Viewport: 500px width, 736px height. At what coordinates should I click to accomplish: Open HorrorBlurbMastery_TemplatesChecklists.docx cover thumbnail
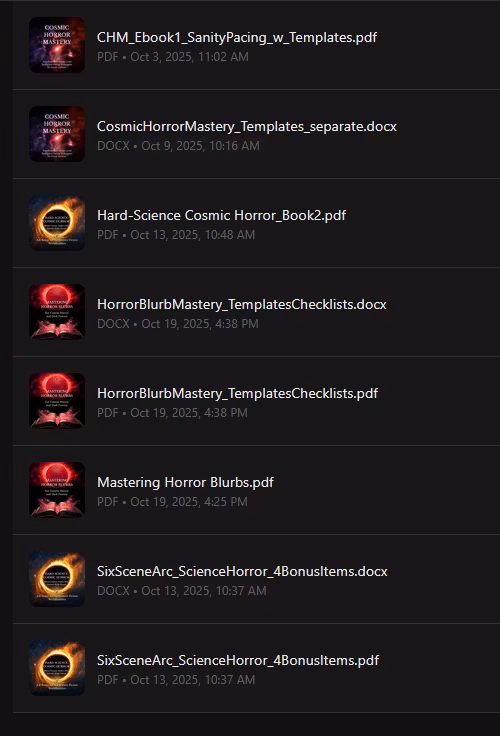[x=57, y=312]
